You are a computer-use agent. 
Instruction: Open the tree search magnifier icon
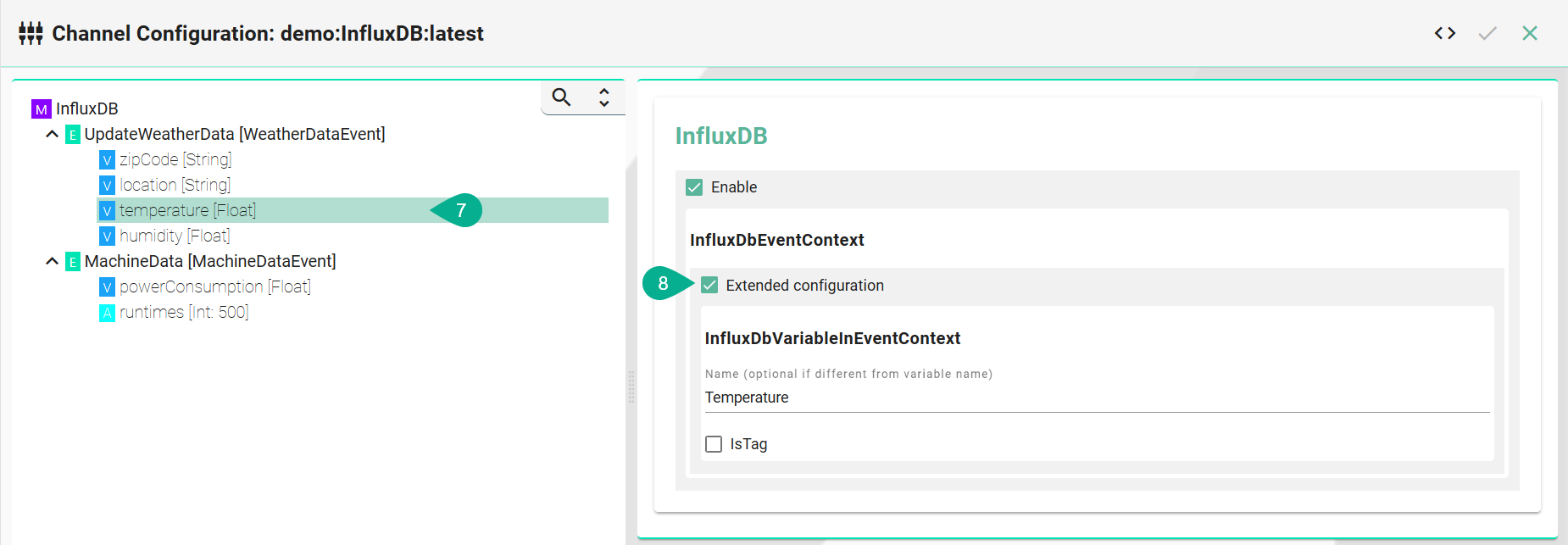pyautogui.click(x=561, y=97)
